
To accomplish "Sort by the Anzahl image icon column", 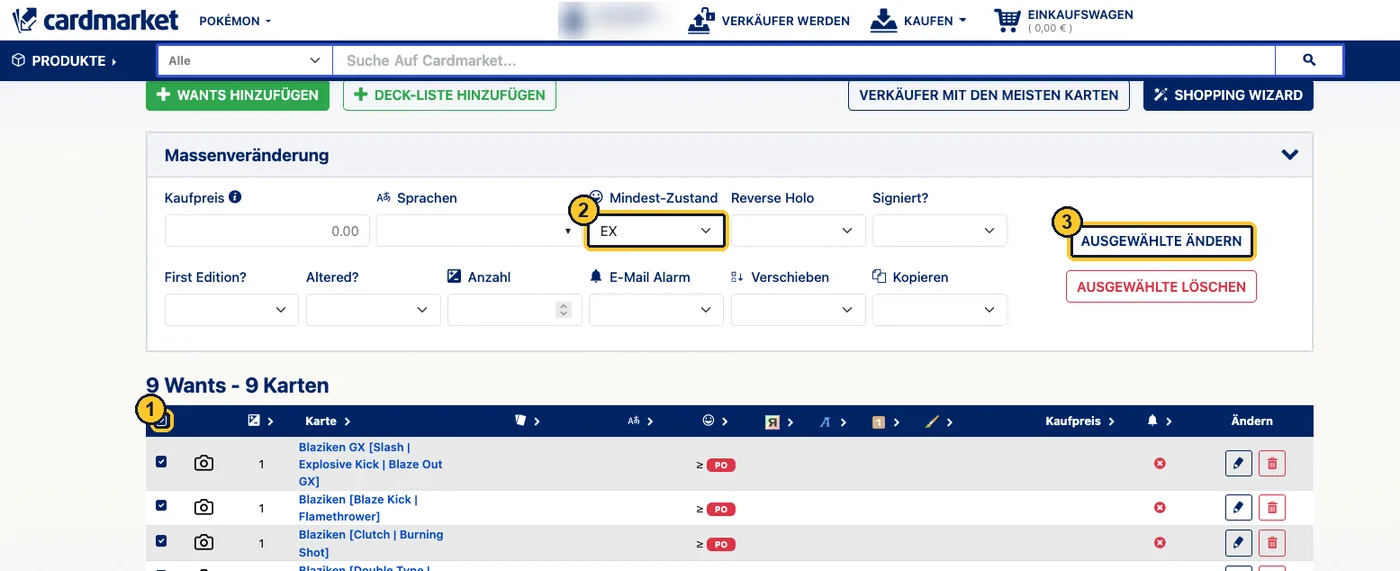I will (x=260, y=421).
